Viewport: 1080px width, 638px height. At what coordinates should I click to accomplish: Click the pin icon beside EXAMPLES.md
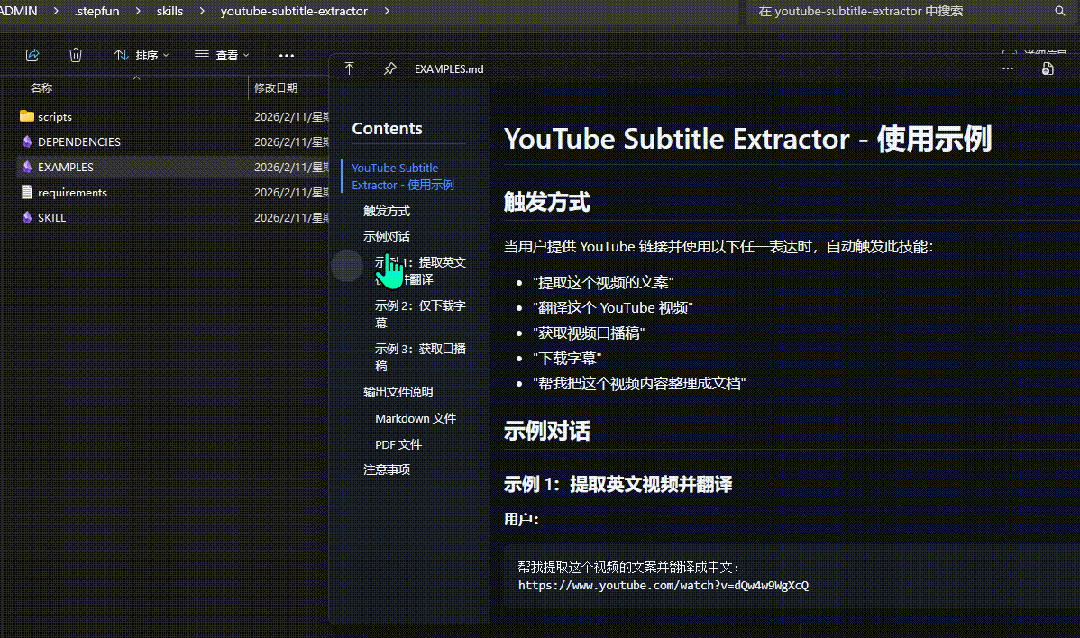pos(389,69)
